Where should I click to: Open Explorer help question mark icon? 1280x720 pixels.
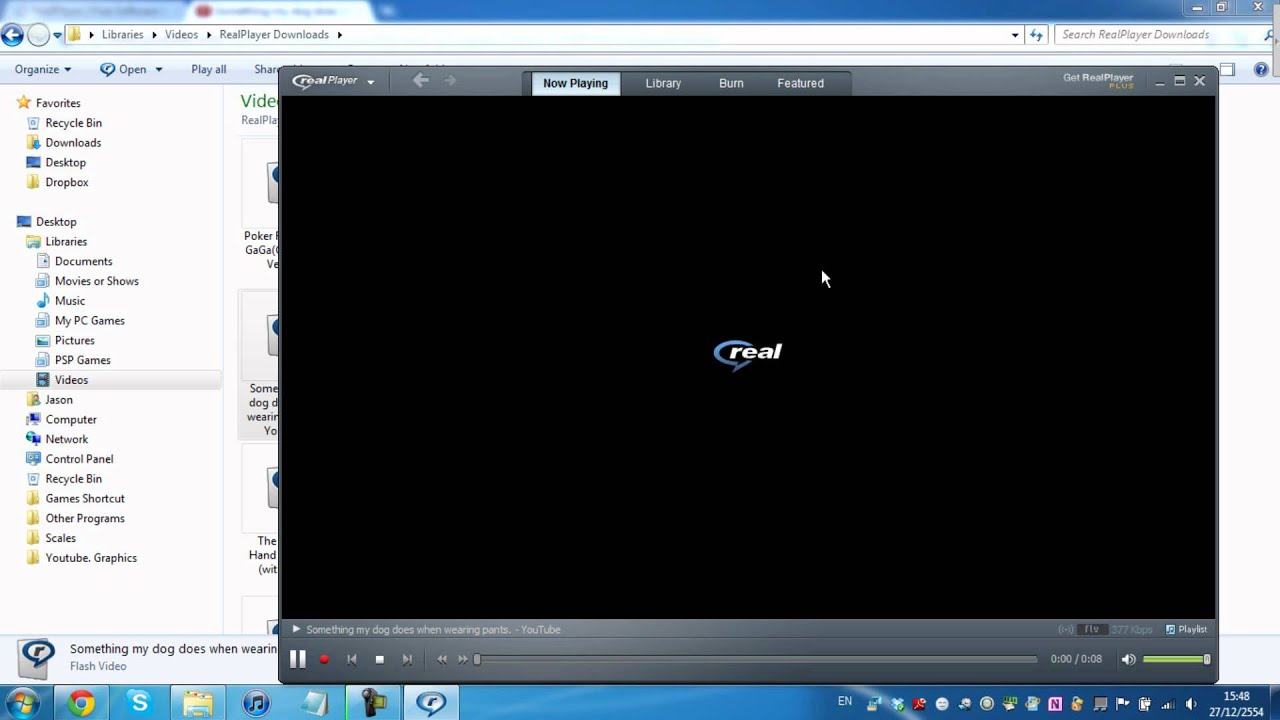pos(1261,69)
